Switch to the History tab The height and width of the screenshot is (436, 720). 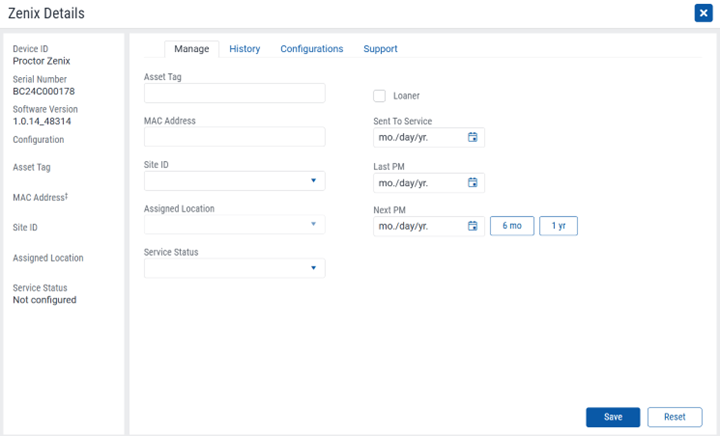245,49
